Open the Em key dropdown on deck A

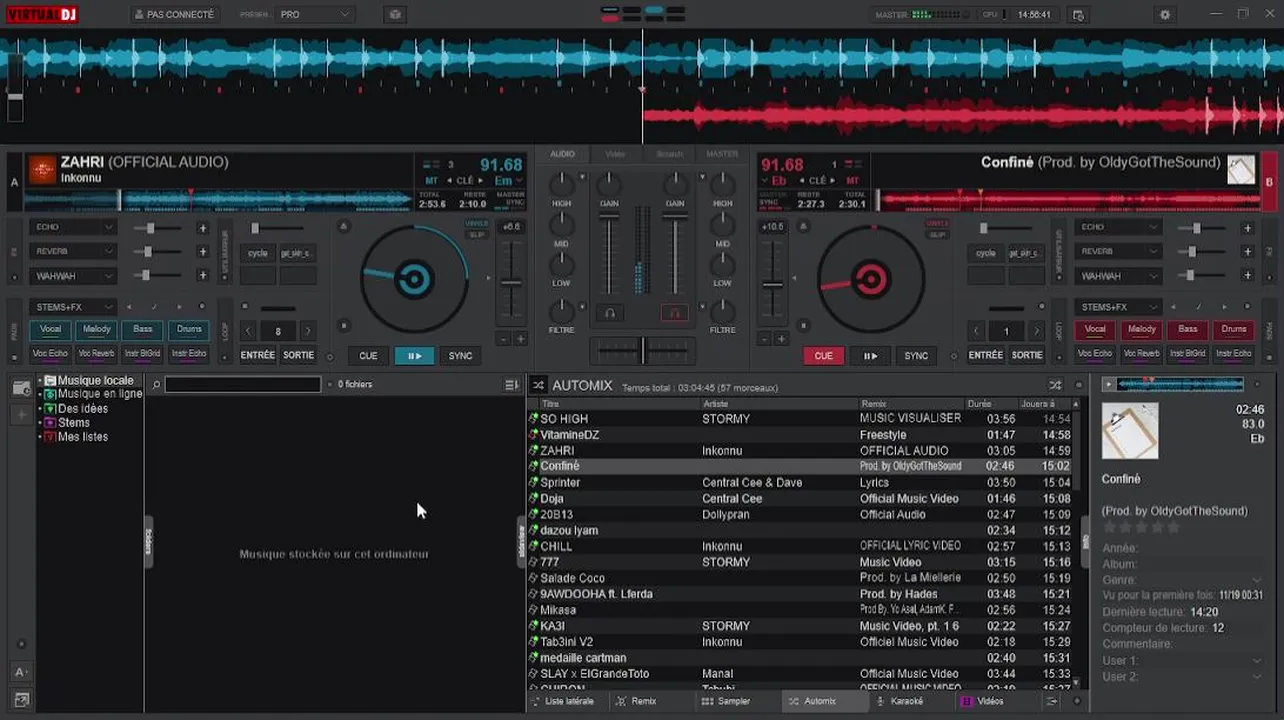(508, 181)
